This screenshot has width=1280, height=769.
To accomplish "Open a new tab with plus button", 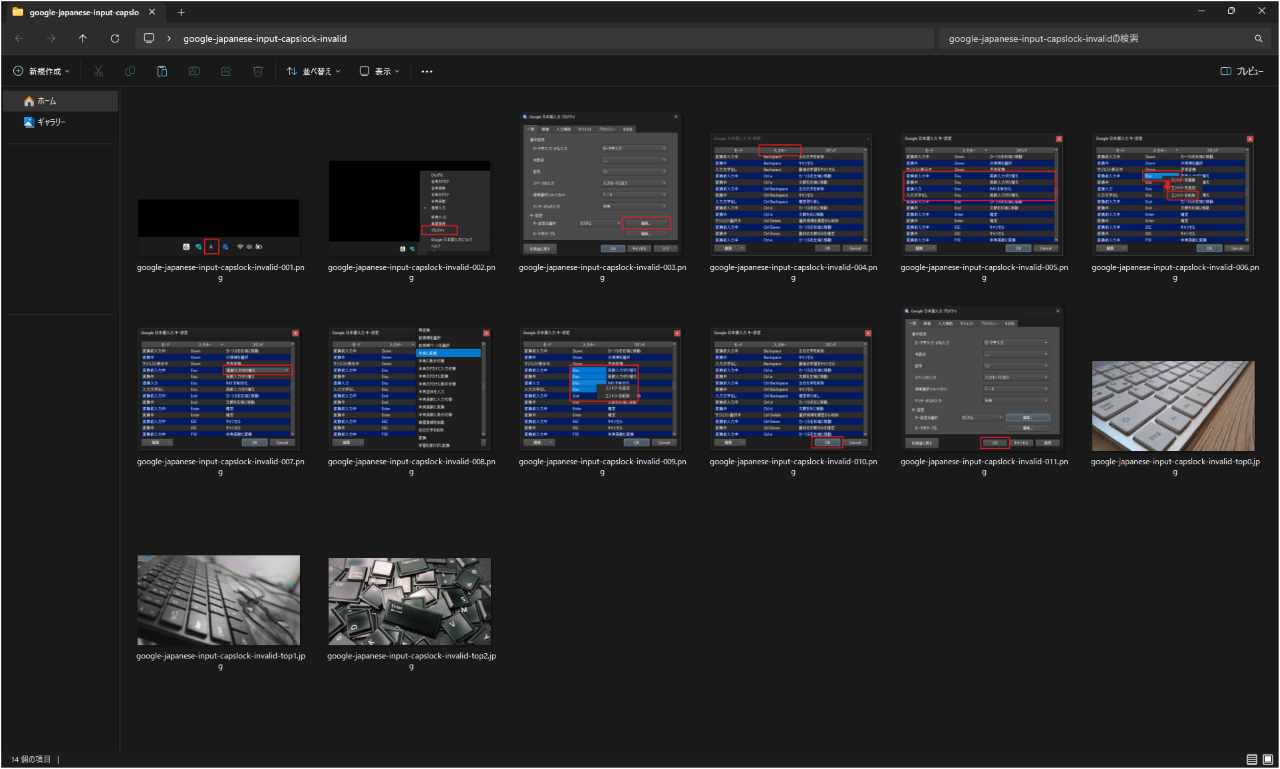I will tap(181, 12).
